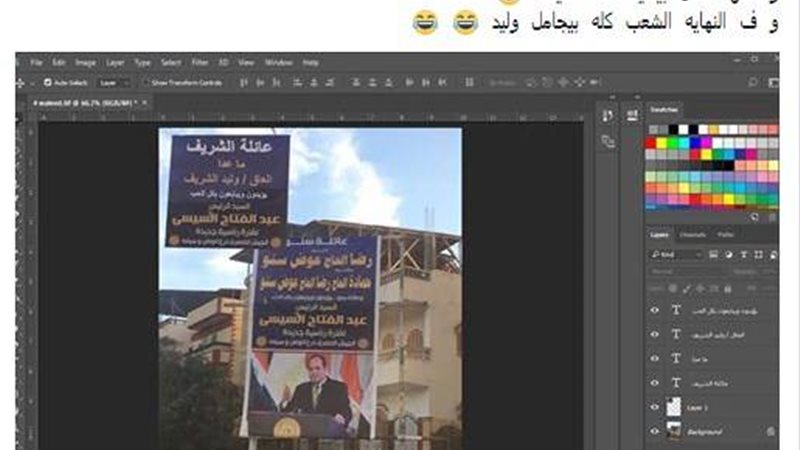Click Lock all padlock icon in Layers panel
The image size is (800, 450).
(x=728, y=289)
